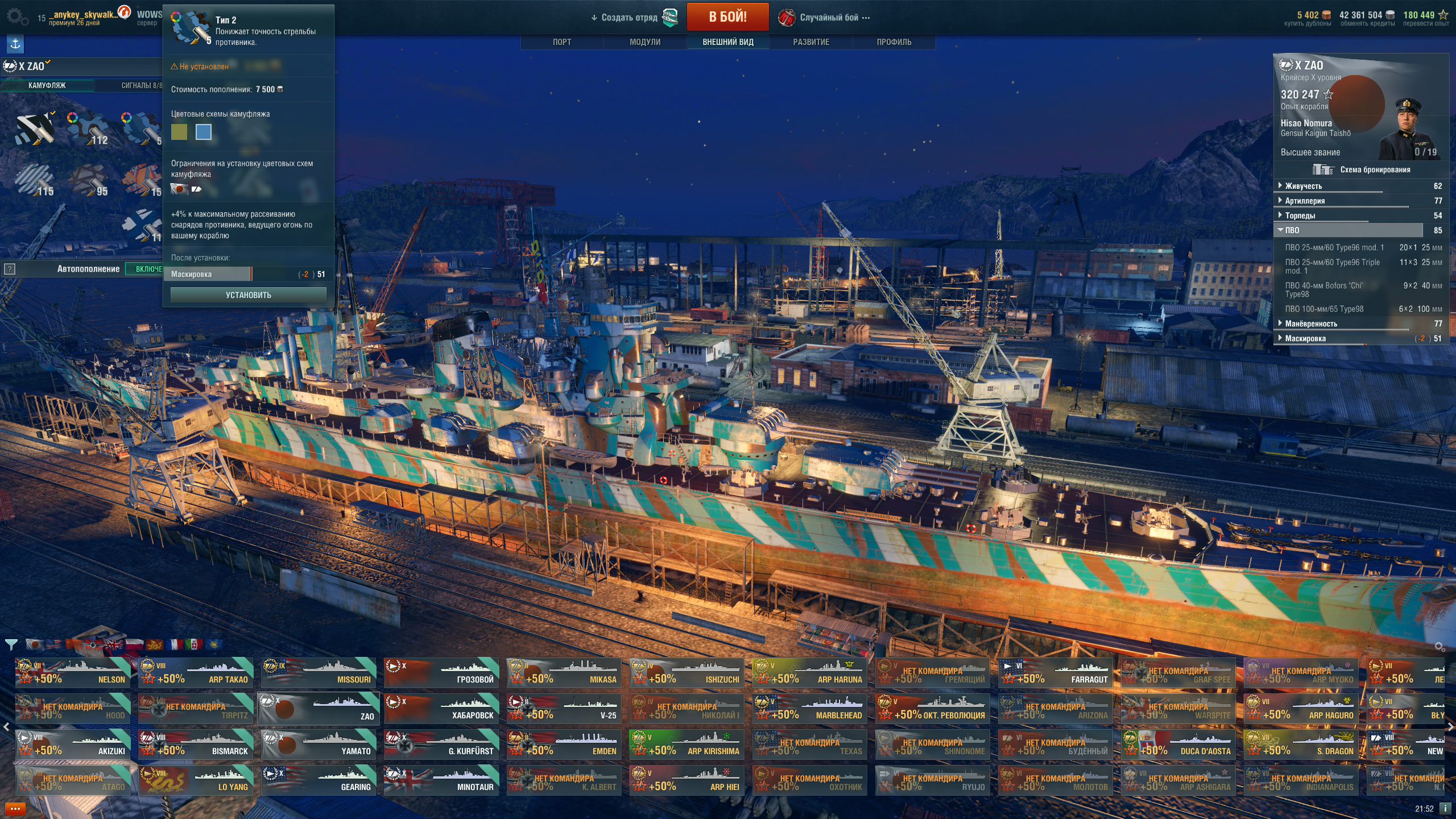Image resolution: width=1456 pixels, height=819 pixels.
Task: Open the chat speech-bubble icon
Action: pos(15,808)
